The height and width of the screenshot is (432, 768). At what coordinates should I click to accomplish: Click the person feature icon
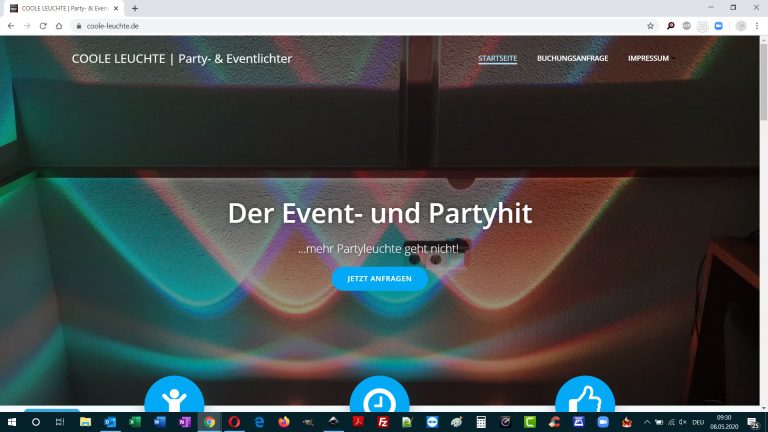click(174, 394)
